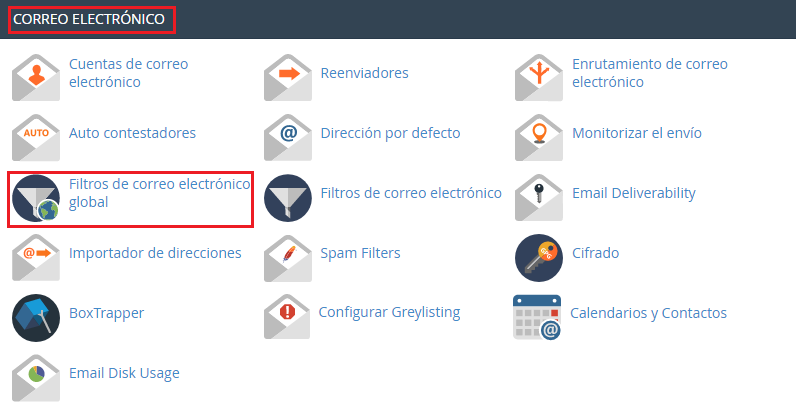The width and height of the screenshot is (796, 410).
Task: Collapse the CORREO ELECTRÓNICO section header
Action: tap(89, 19)
